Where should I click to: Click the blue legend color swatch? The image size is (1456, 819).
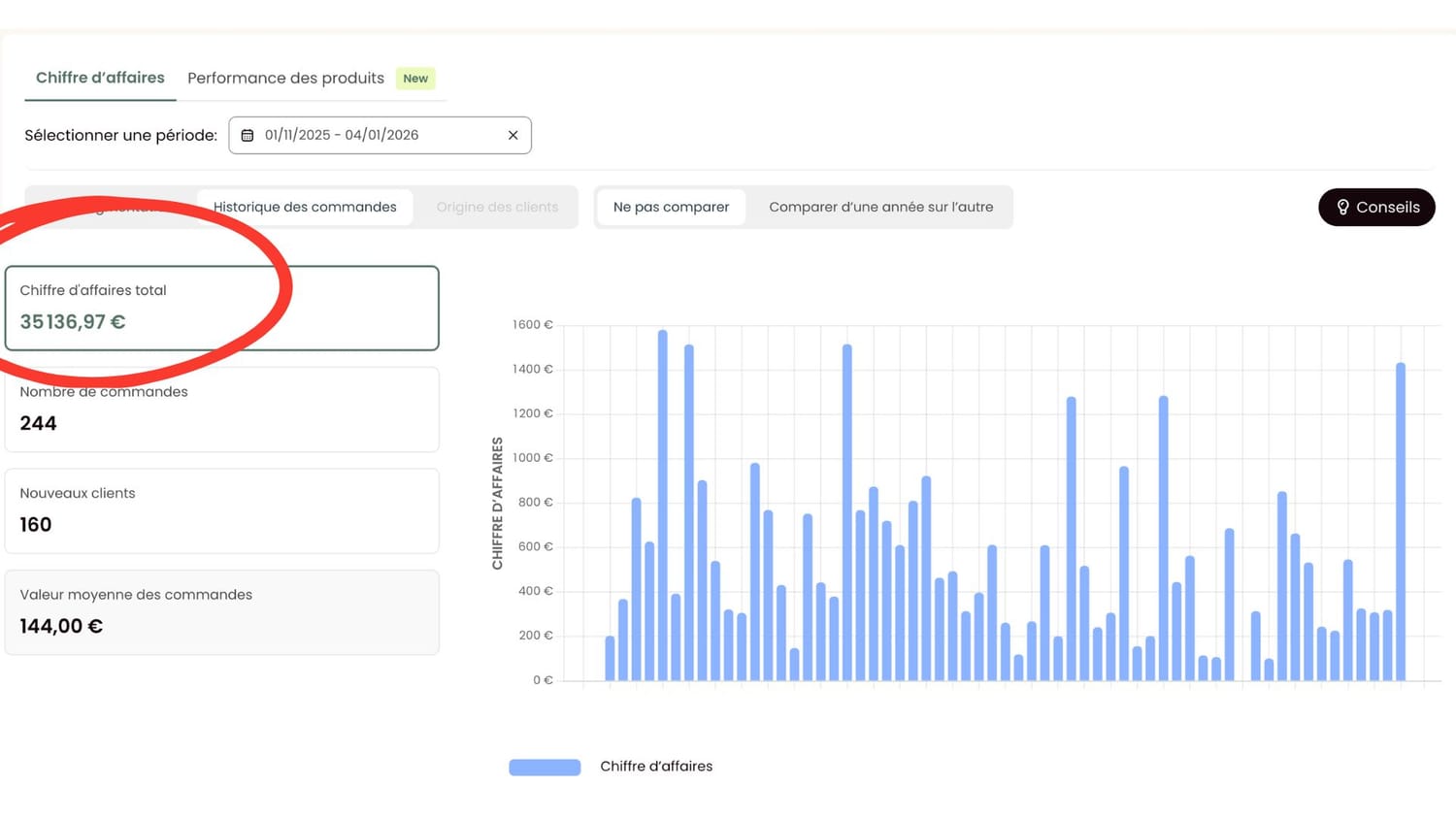545,768
